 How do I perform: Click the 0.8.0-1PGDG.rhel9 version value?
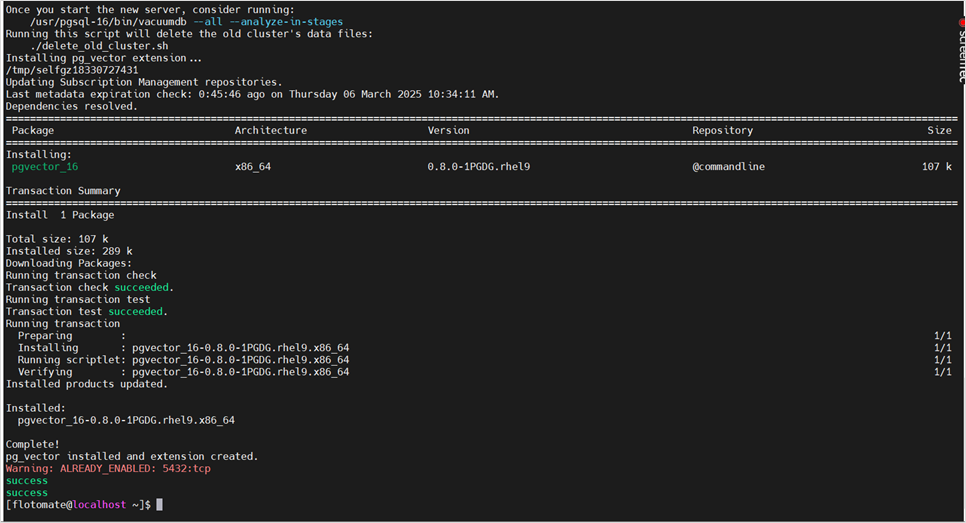(478, 167)
